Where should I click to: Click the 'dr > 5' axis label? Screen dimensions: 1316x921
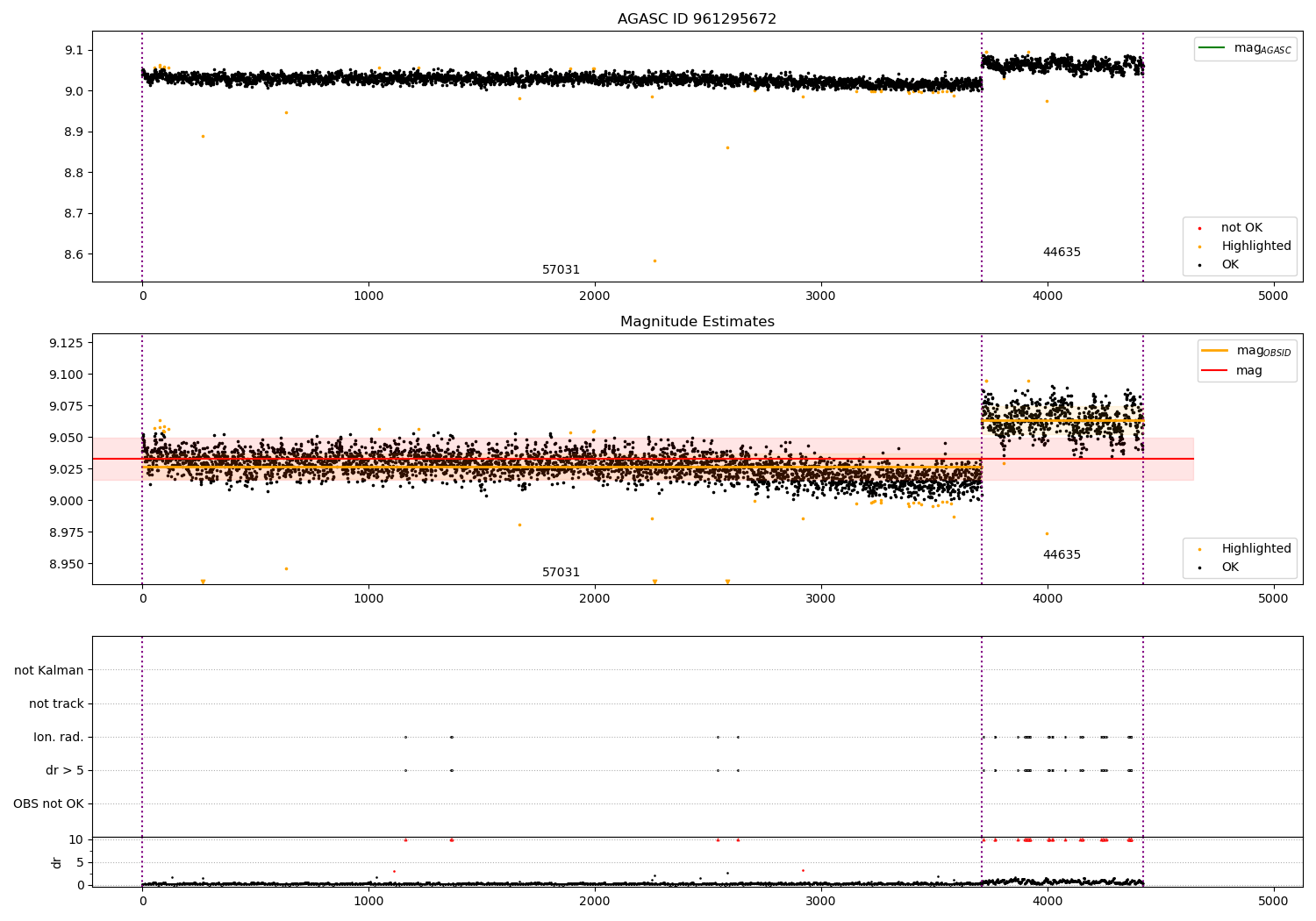65,771
